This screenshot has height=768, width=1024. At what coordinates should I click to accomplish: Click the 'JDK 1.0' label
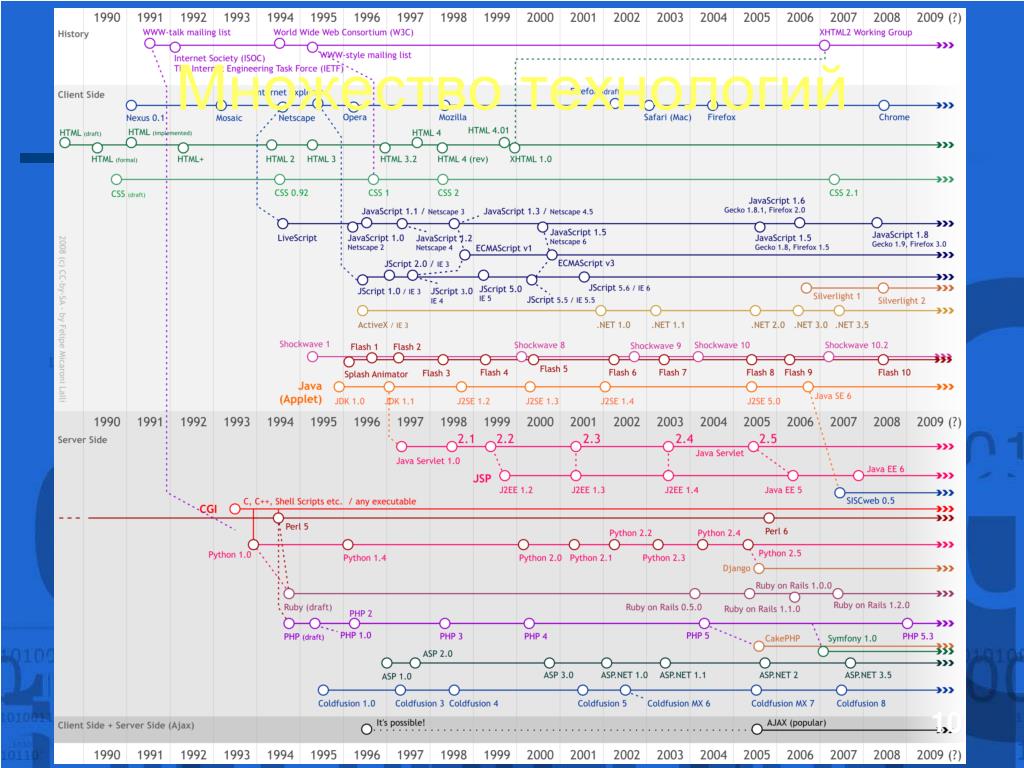(349, 401)
